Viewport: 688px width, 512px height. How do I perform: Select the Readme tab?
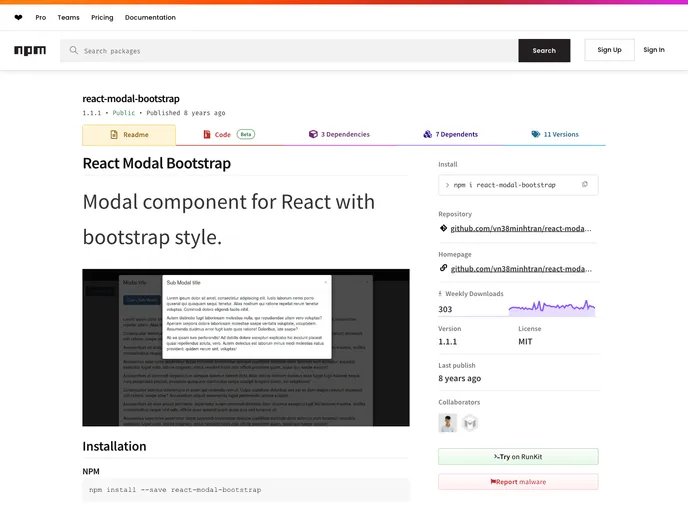click(x=129, y=135)
